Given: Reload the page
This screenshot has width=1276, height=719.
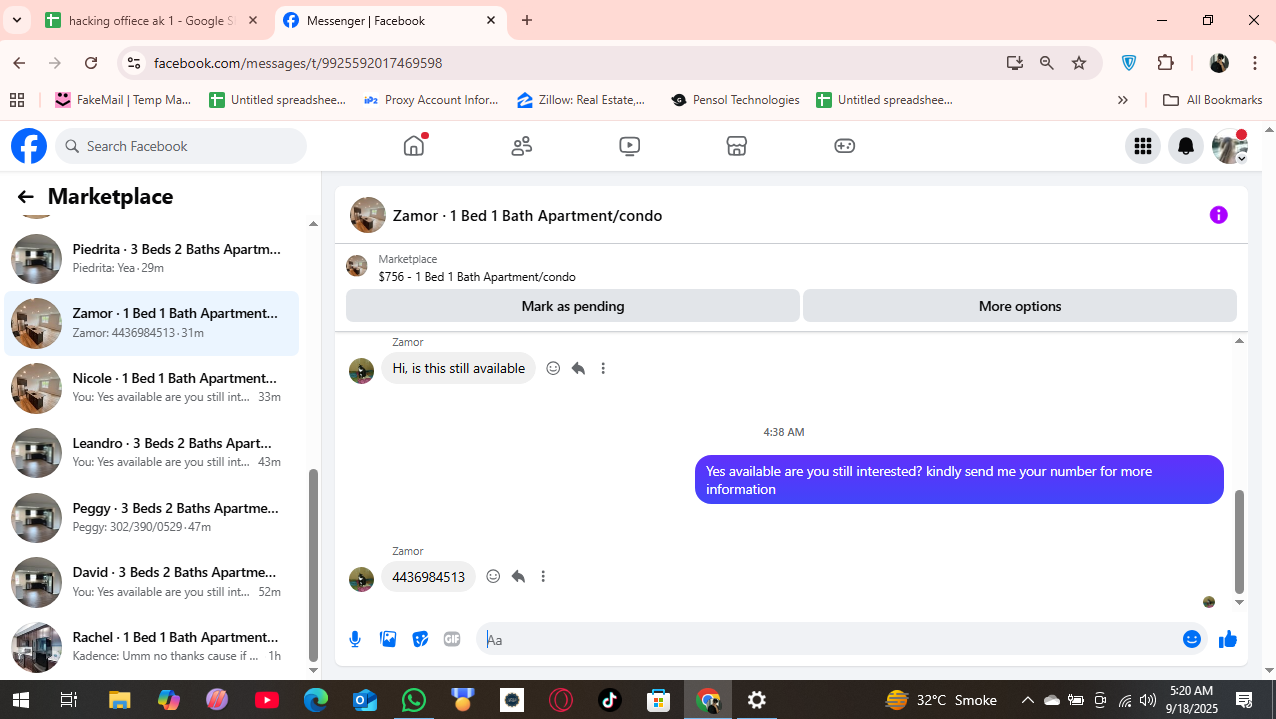Looking at the screenshot, I should [x=91, y=63].
